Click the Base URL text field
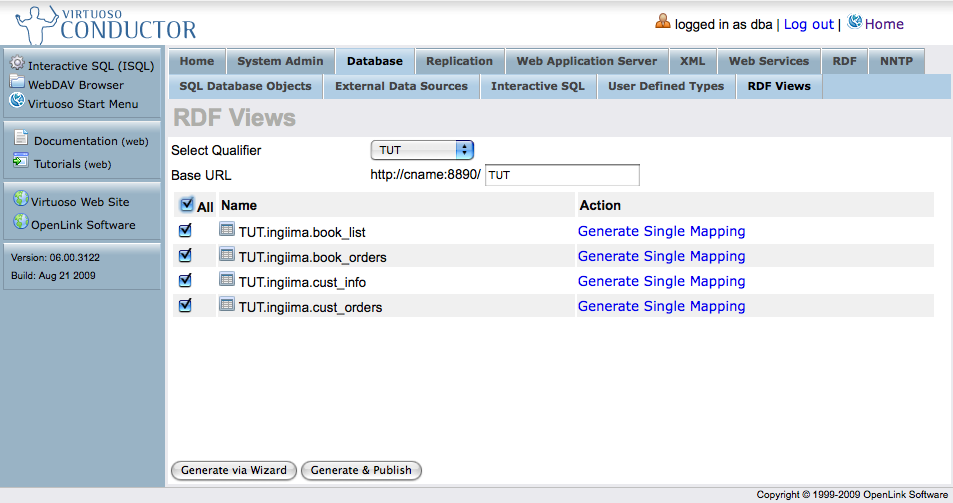 (x=561, y=175)
